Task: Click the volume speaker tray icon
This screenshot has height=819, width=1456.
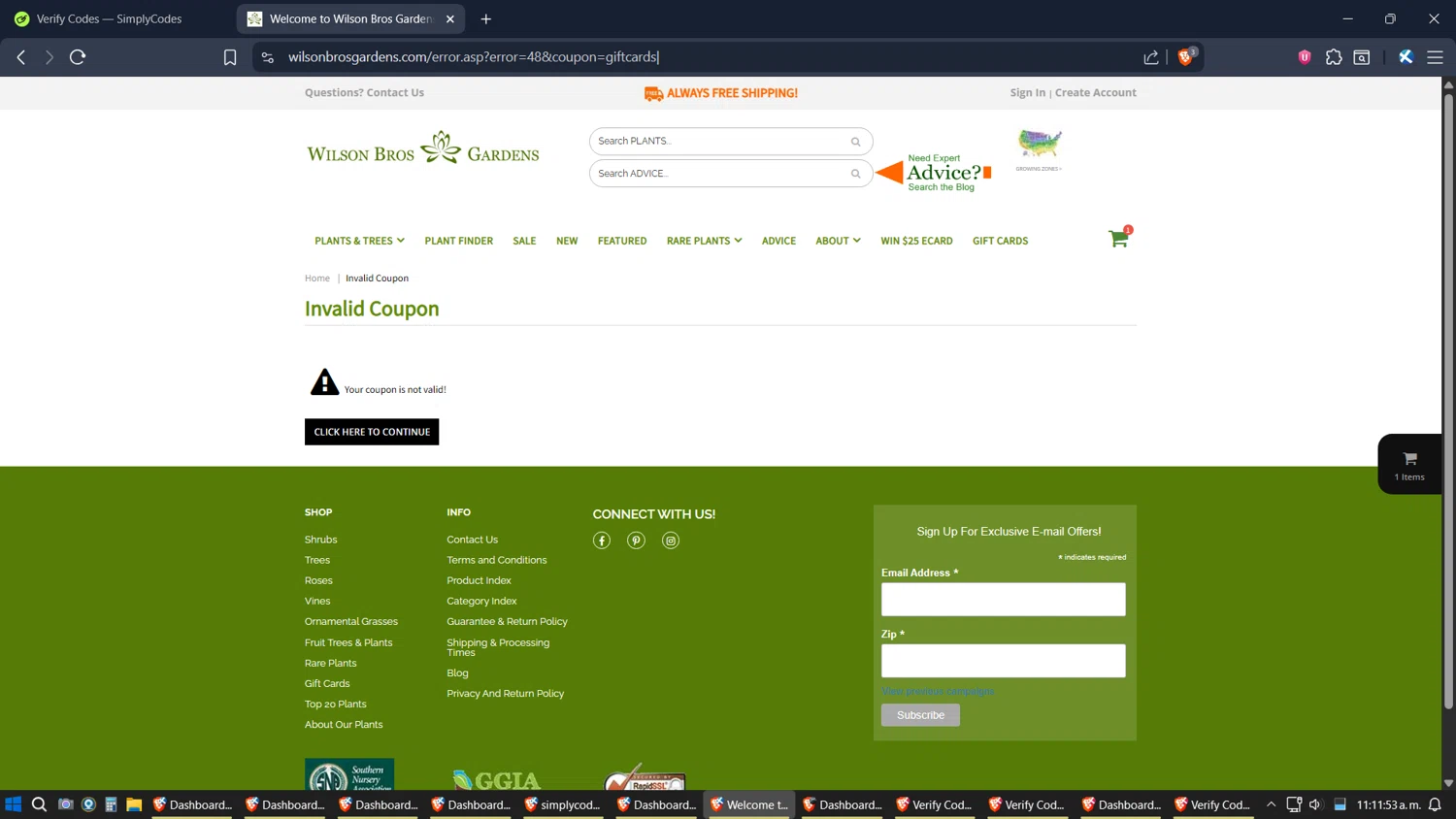Action: [1315, 804]
